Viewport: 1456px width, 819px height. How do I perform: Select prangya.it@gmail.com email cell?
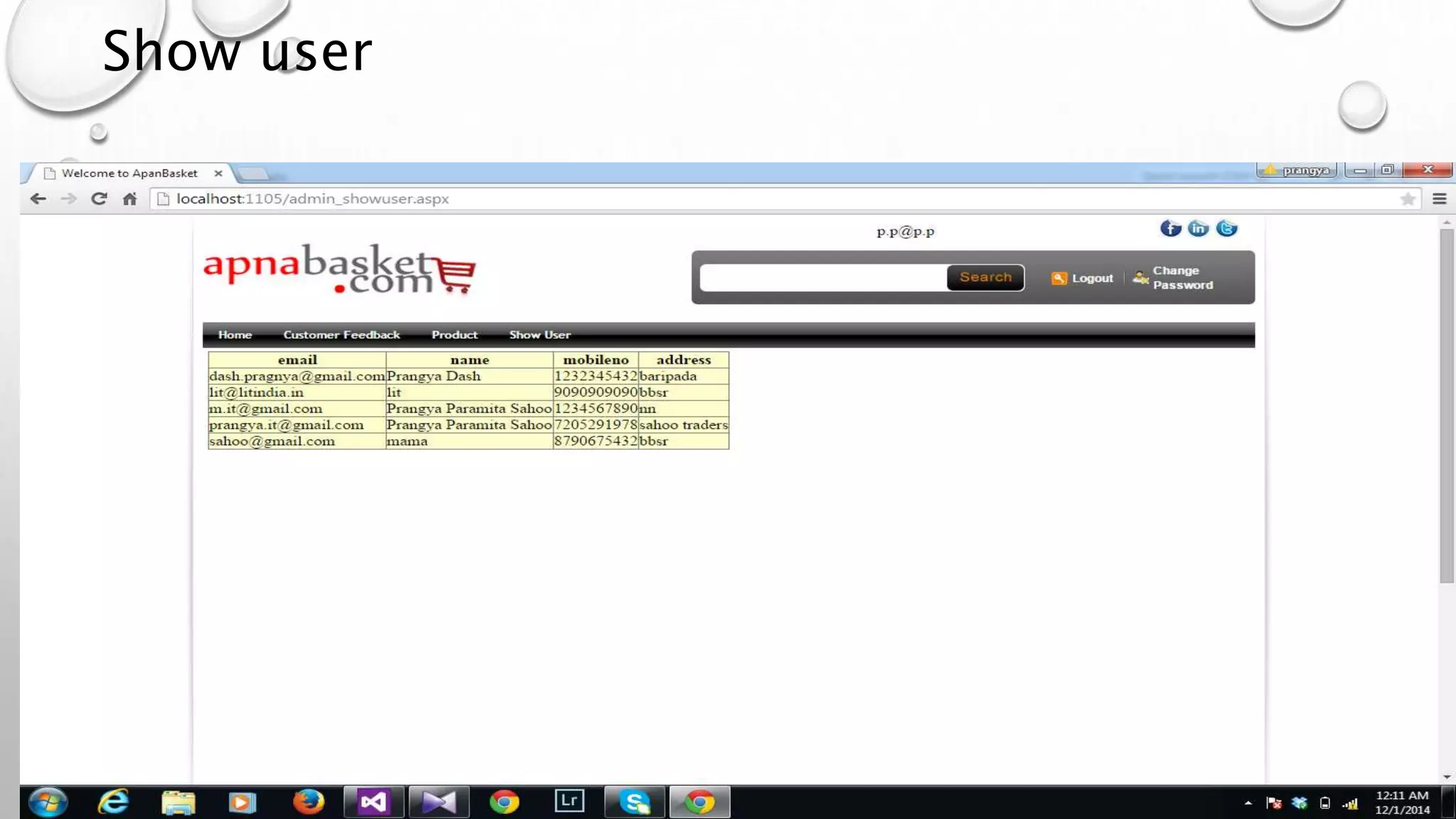tap(297, 425)
